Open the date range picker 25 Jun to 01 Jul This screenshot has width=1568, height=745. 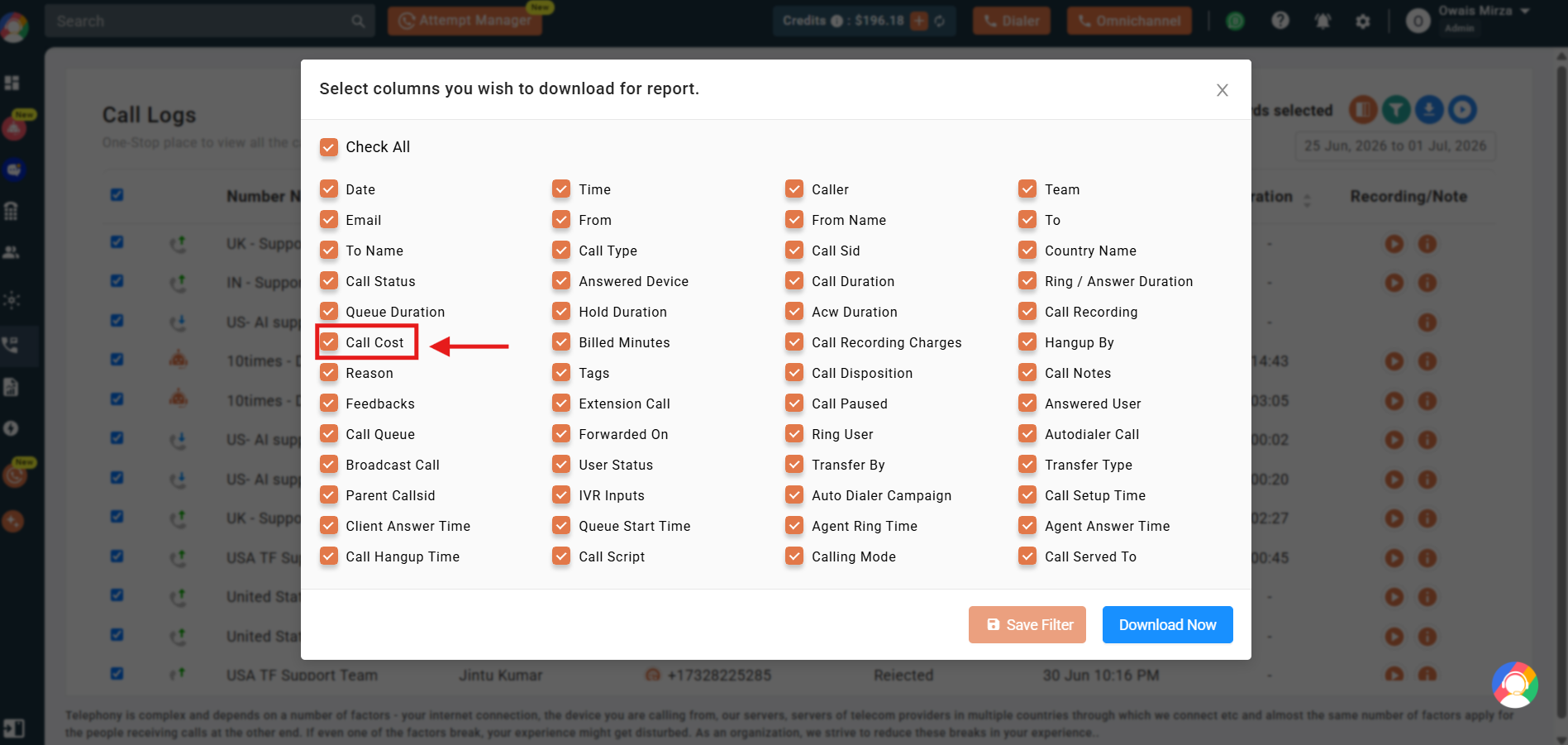(1394, 146)
